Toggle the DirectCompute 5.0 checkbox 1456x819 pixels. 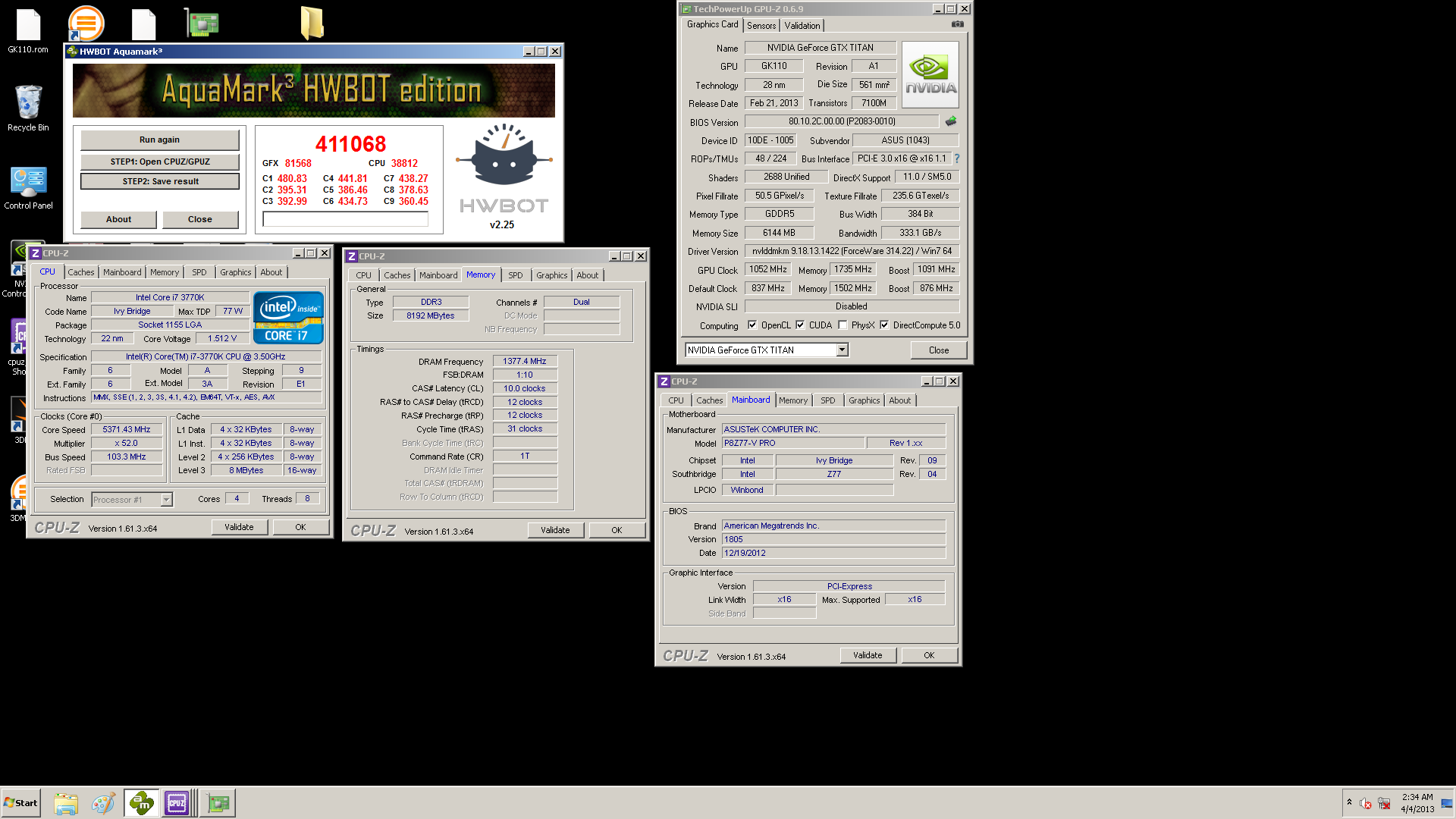(x=884, y=325)
